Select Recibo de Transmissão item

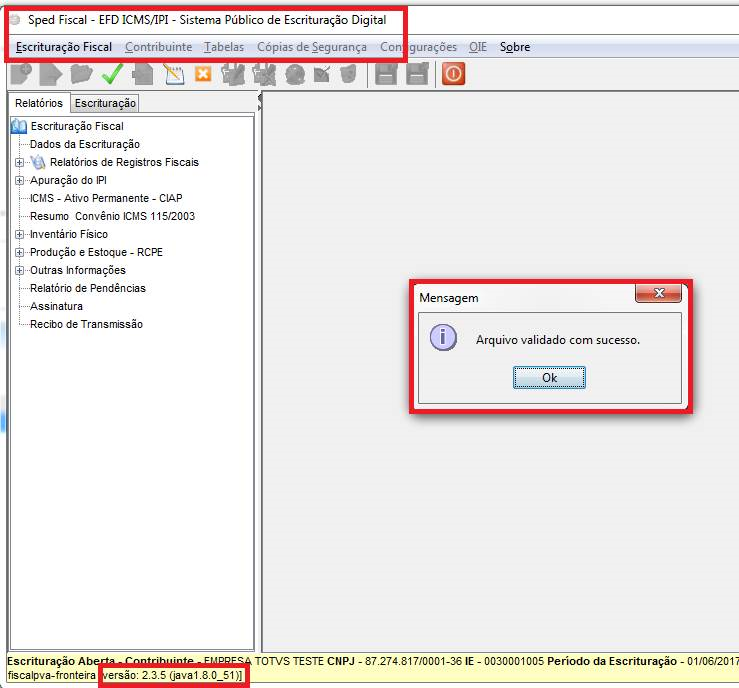click(86, 324)
